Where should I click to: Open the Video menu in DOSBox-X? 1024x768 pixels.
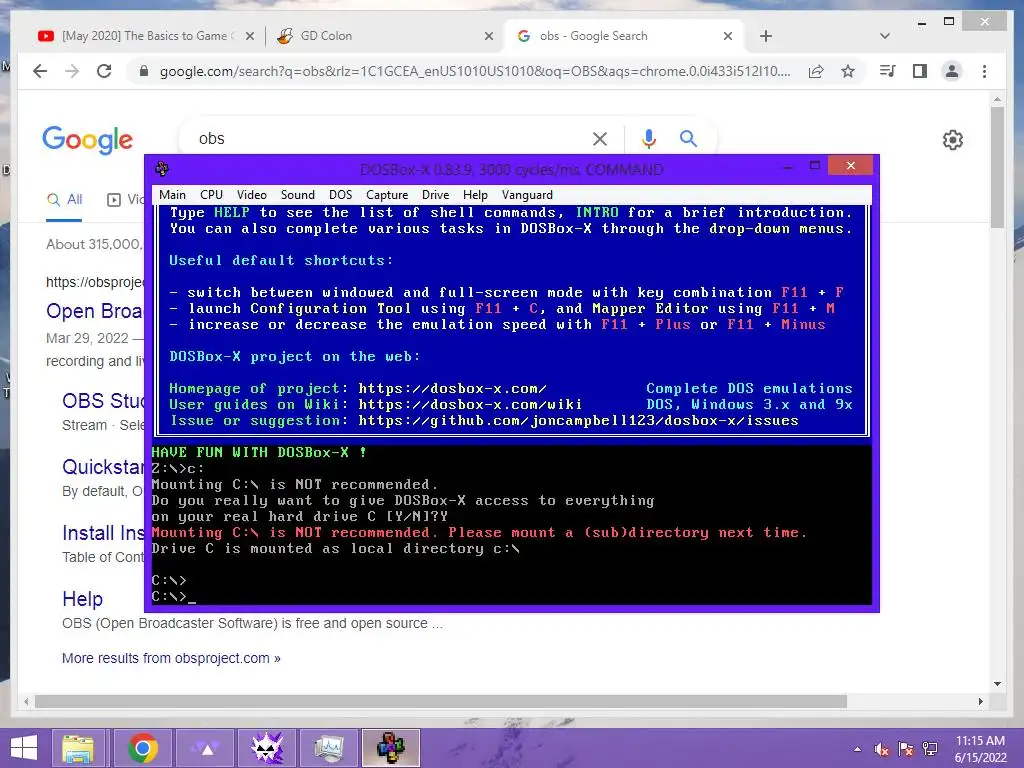click(x=251, y=195)
